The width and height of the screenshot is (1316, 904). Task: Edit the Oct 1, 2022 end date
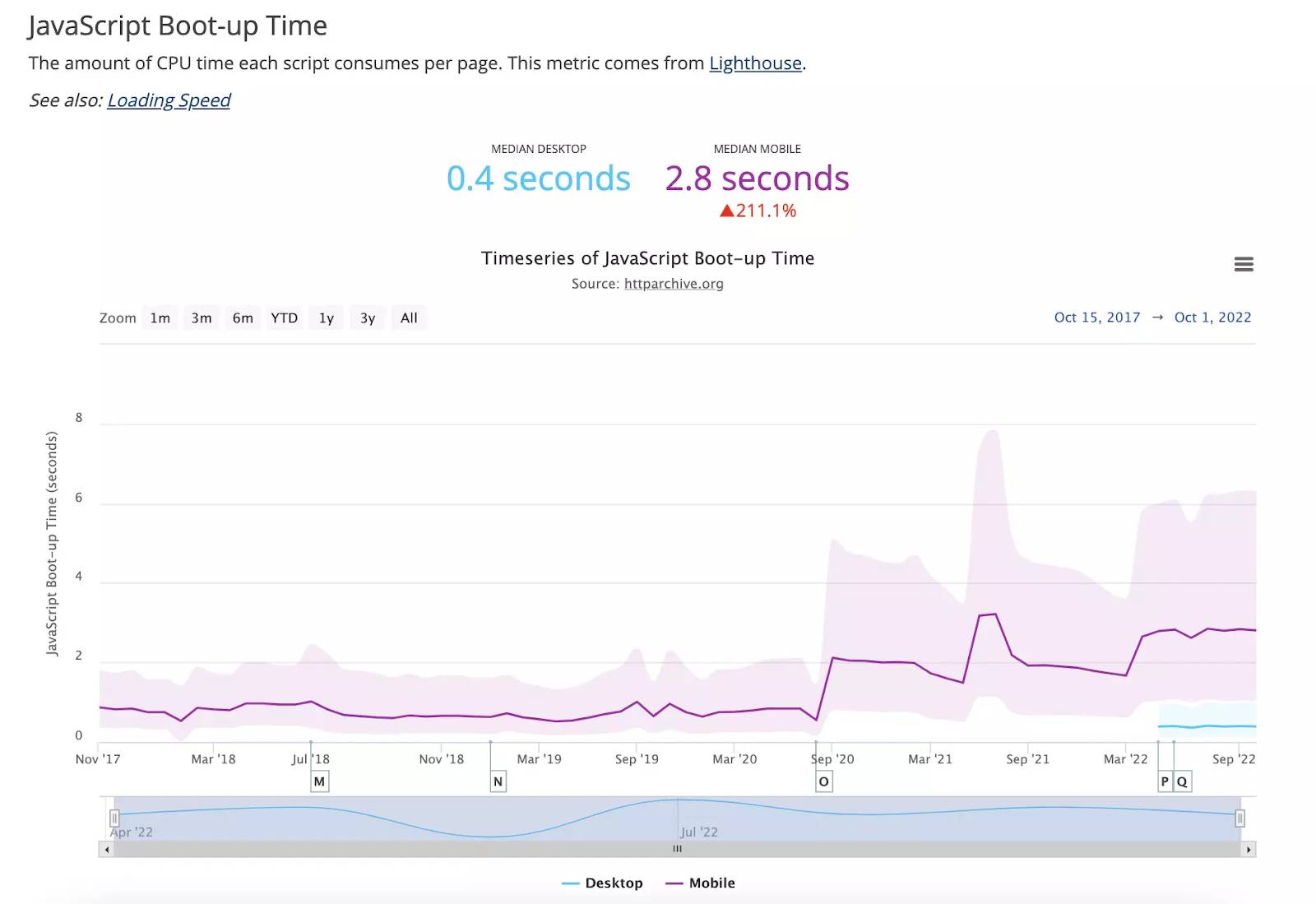point(1212,318)
